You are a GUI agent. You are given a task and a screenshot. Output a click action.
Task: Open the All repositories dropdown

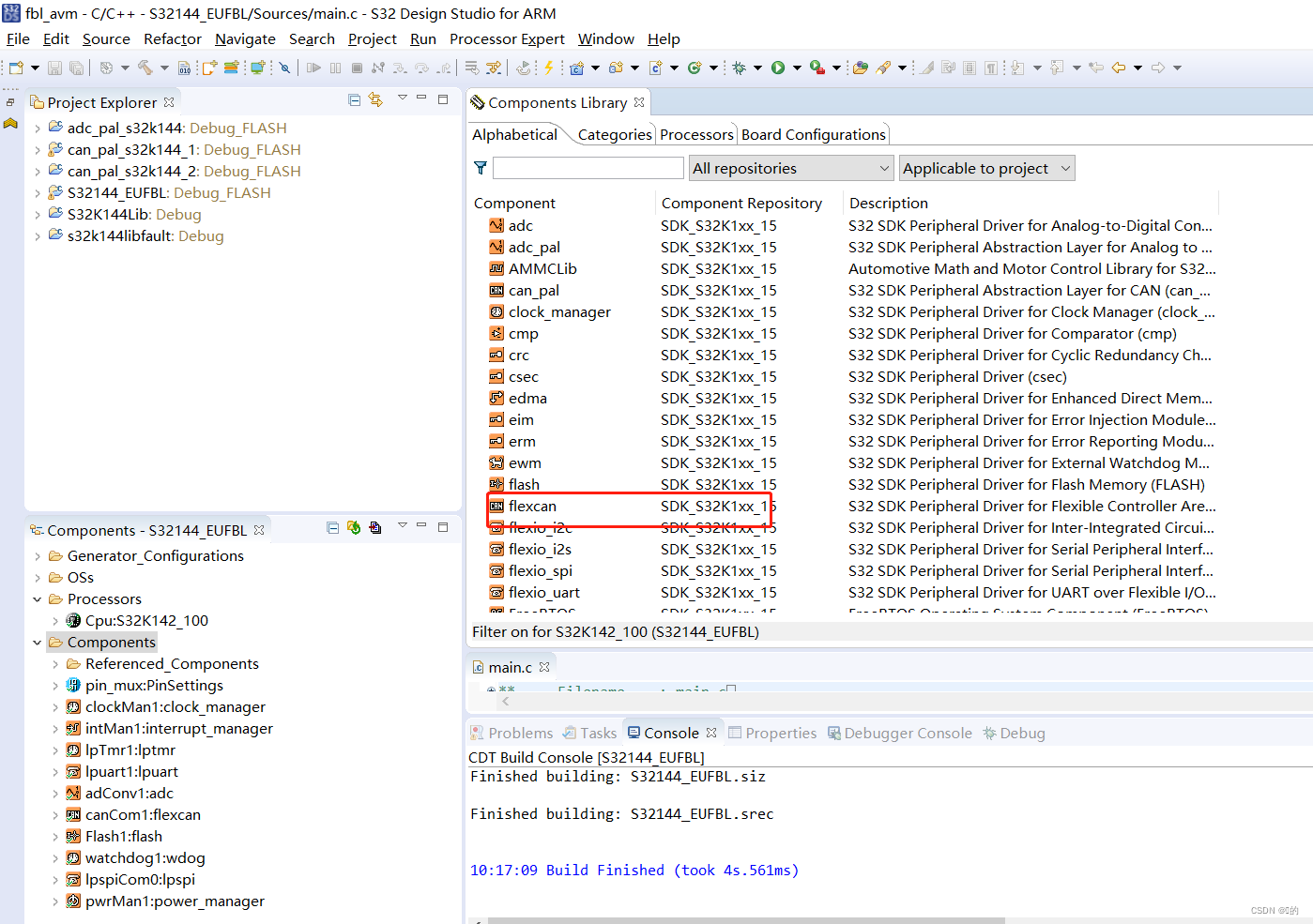point(791,168)
